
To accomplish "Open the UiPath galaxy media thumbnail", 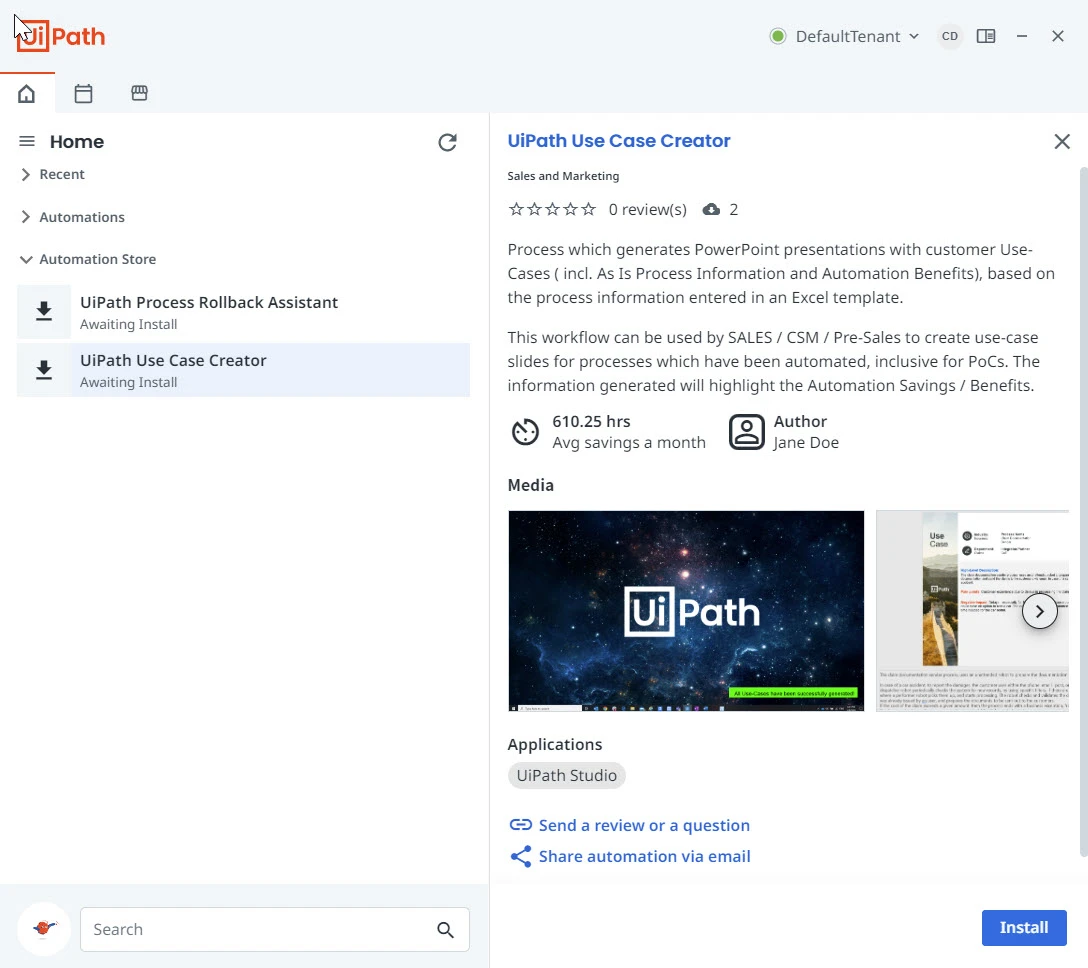I will [x=686, y=611].
